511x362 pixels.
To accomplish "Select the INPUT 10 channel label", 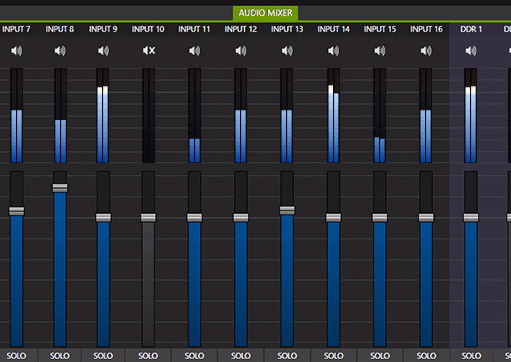I will tap(148, 29).
